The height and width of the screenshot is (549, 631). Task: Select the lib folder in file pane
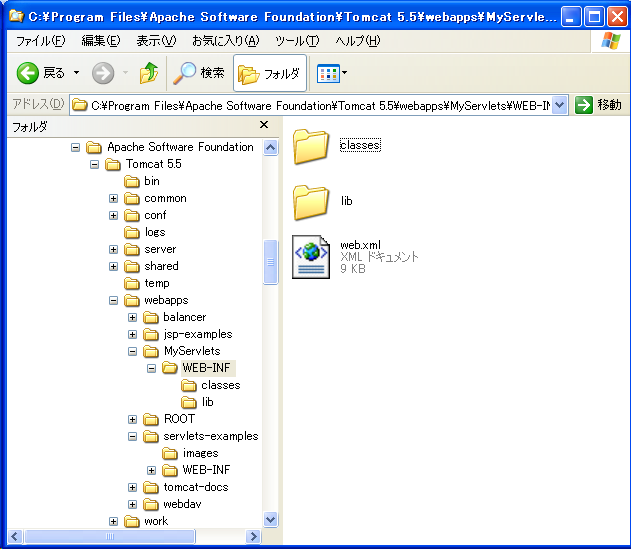(323, 201)
